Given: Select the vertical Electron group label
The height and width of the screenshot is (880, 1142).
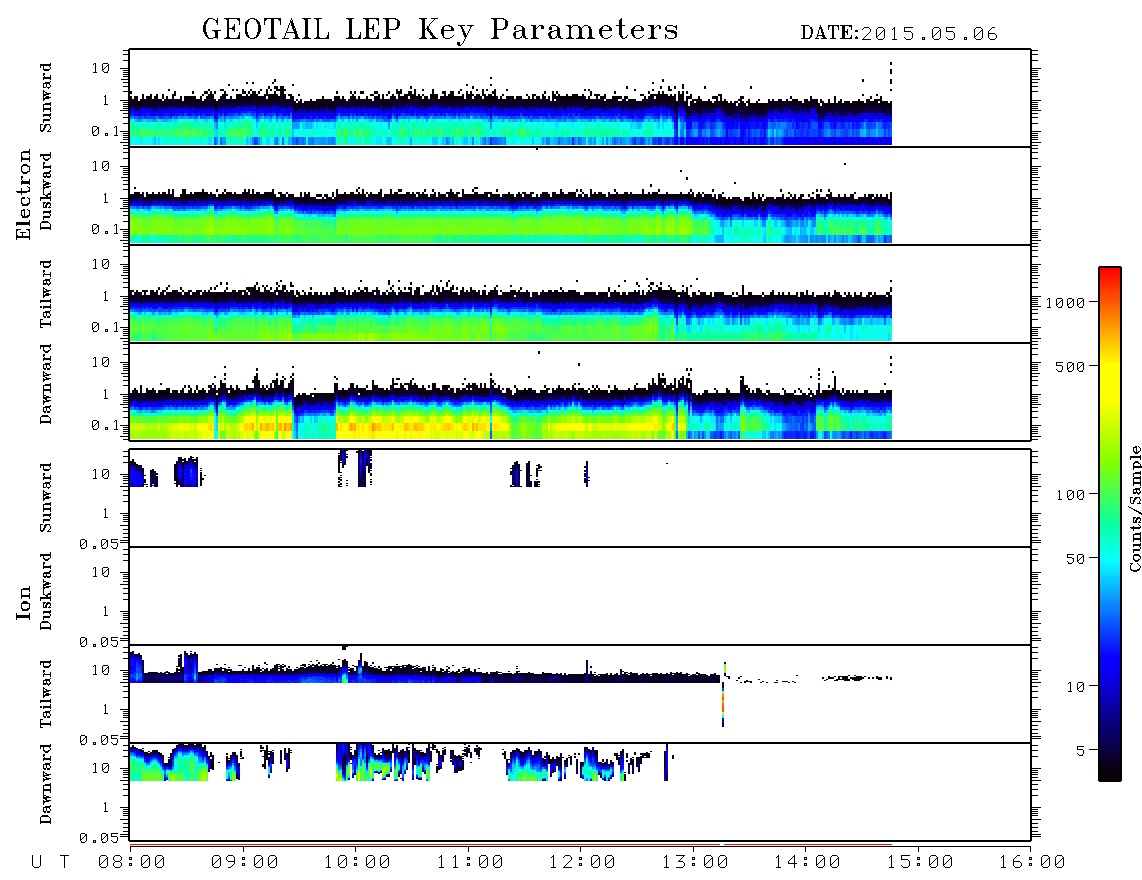Looking at the screenshot, I should [23, 195].
